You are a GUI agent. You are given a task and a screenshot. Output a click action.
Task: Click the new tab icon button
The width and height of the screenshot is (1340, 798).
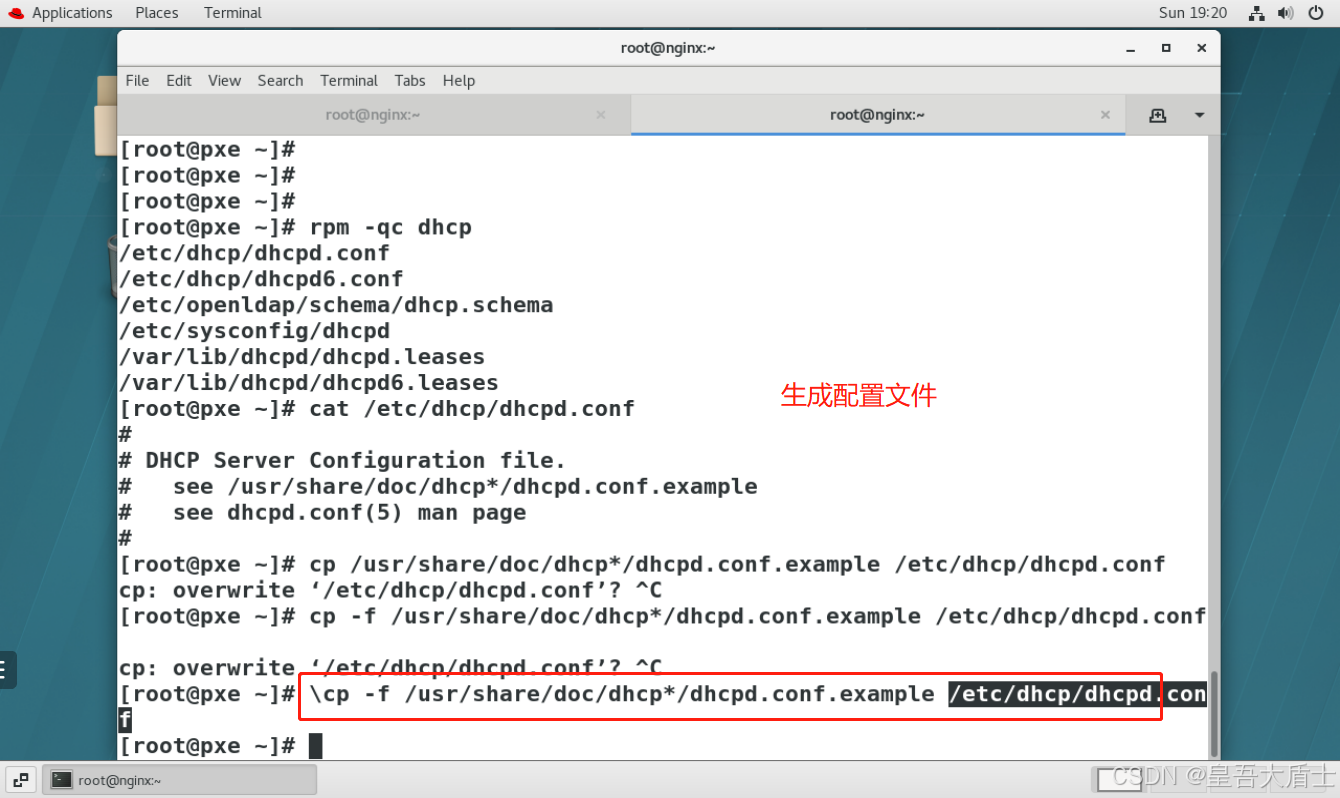click(1158, 115)
